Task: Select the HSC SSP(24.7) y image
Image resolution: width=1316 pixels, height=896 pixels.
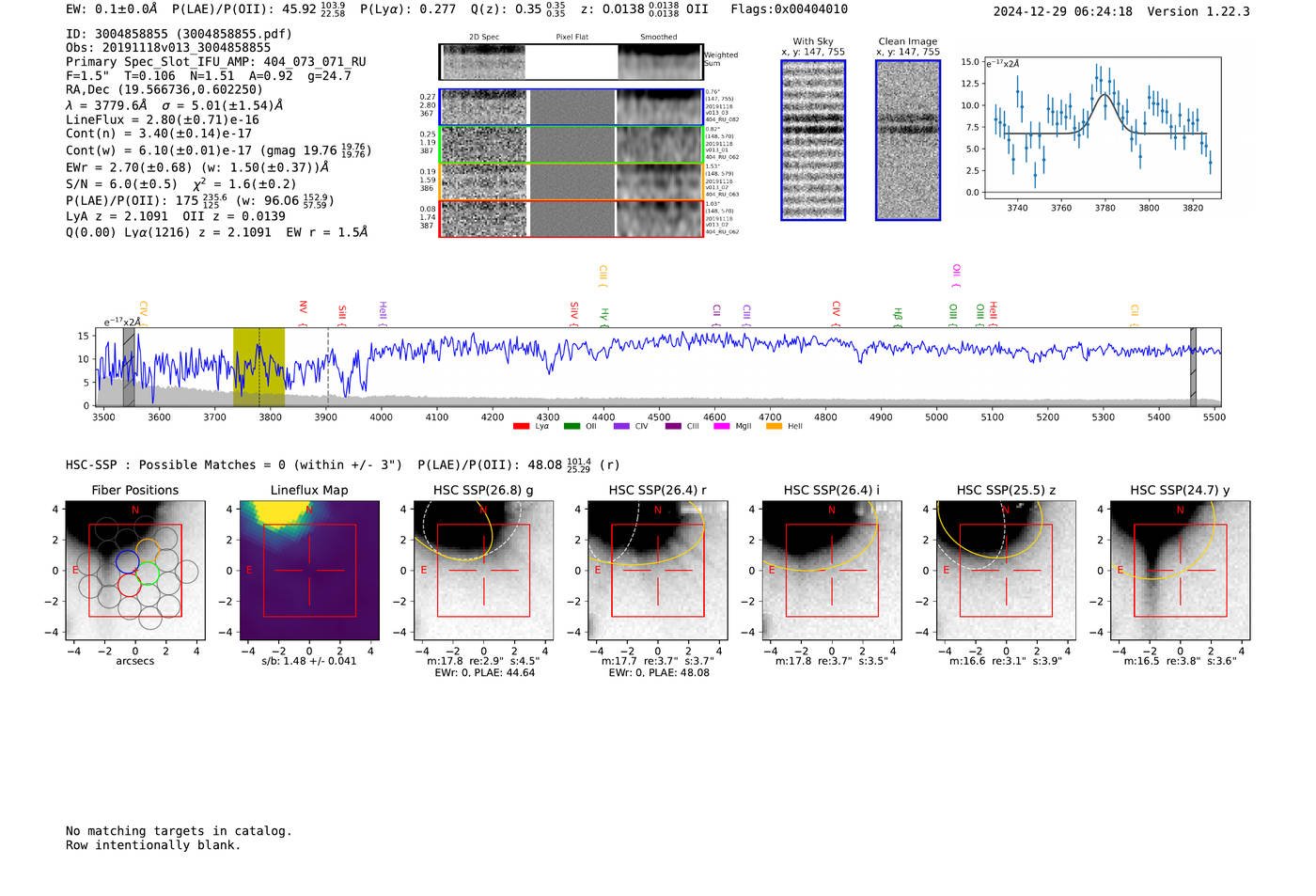Action: coord(1180,570)
